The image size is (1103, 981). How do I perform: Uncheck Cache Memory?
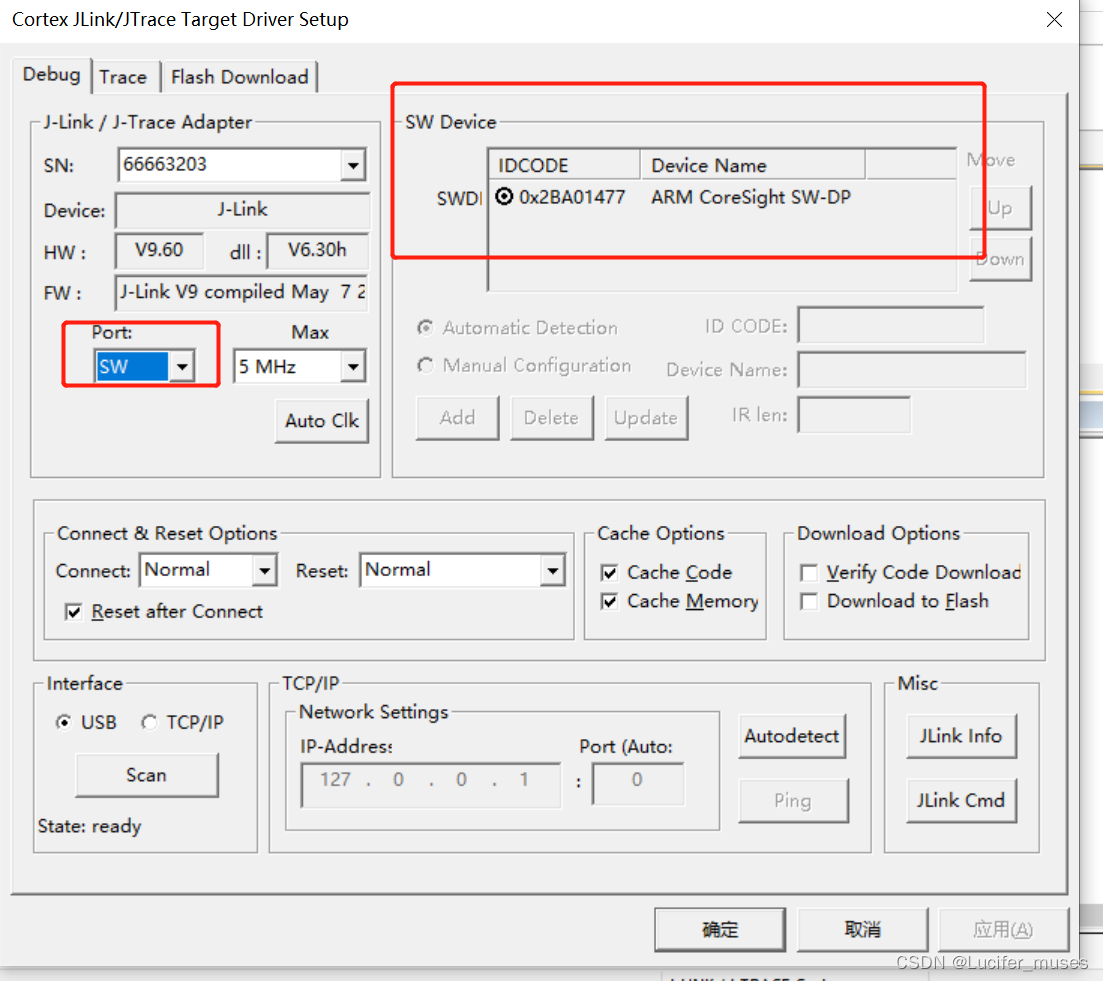608,602
